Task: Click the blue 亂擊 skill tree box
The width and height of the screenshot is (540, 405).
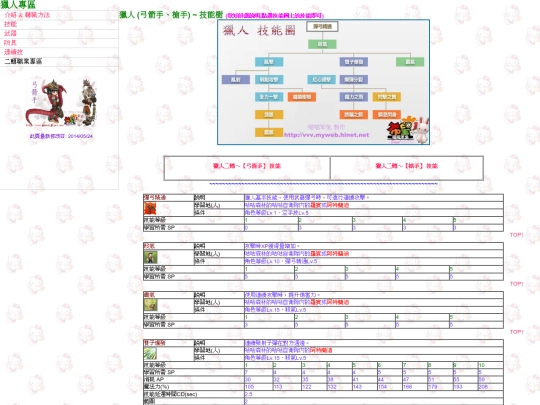Action: pyautogui.click(x=269, y=62)
